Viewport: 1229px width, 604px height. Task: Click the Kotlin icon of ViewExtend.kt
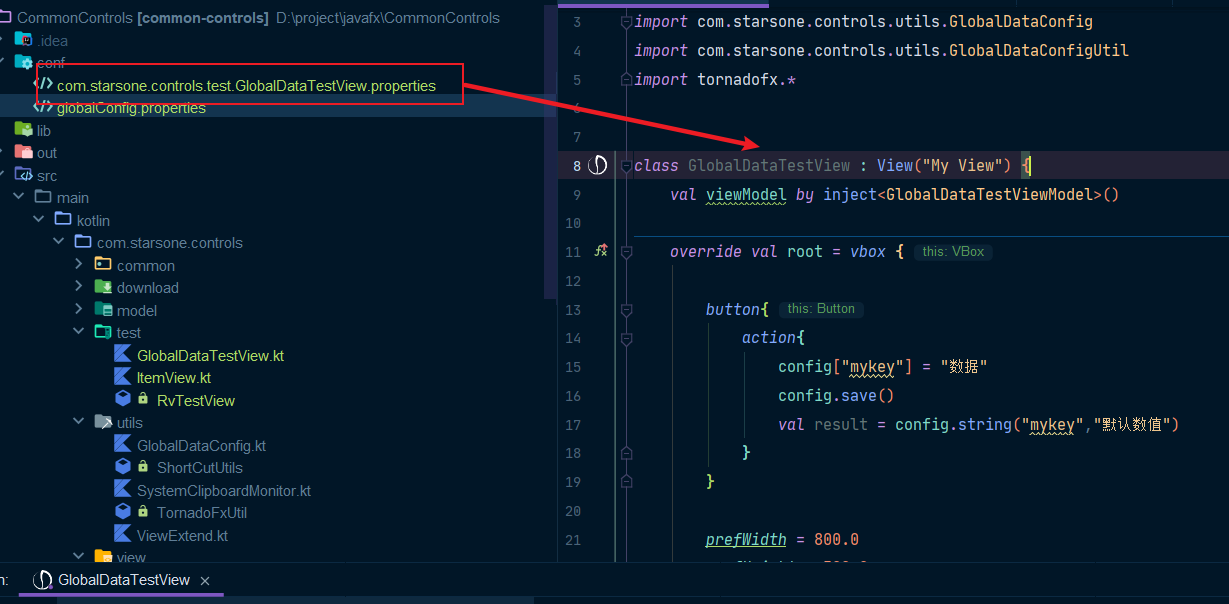pos(123,535)
